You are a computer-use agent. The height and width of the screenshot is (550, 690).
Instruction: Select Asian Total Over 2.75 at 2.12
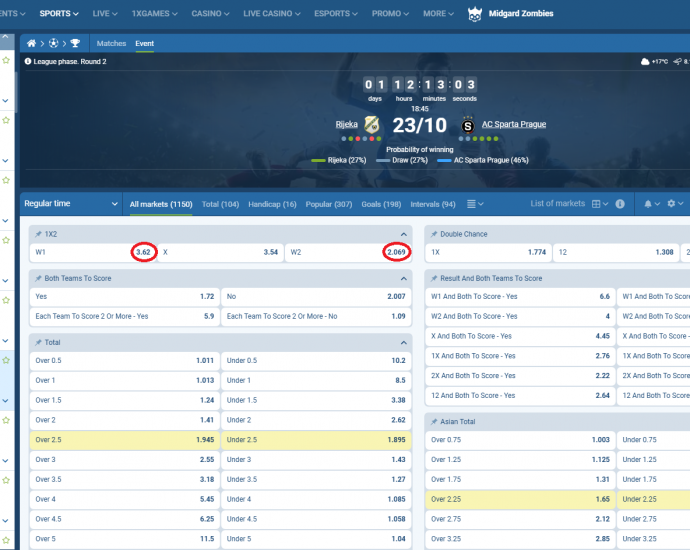tap(520, 519)
